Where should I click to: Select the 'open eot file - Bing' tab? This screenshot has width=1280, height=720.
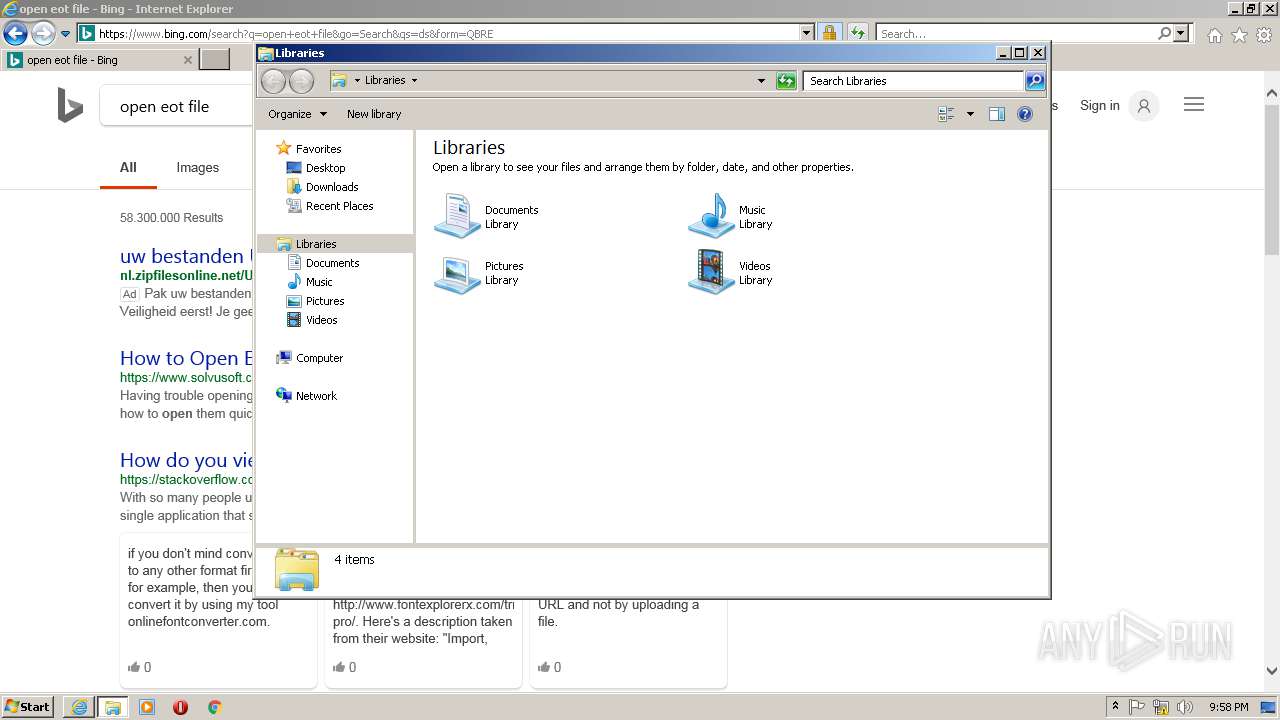click(98, 60)
